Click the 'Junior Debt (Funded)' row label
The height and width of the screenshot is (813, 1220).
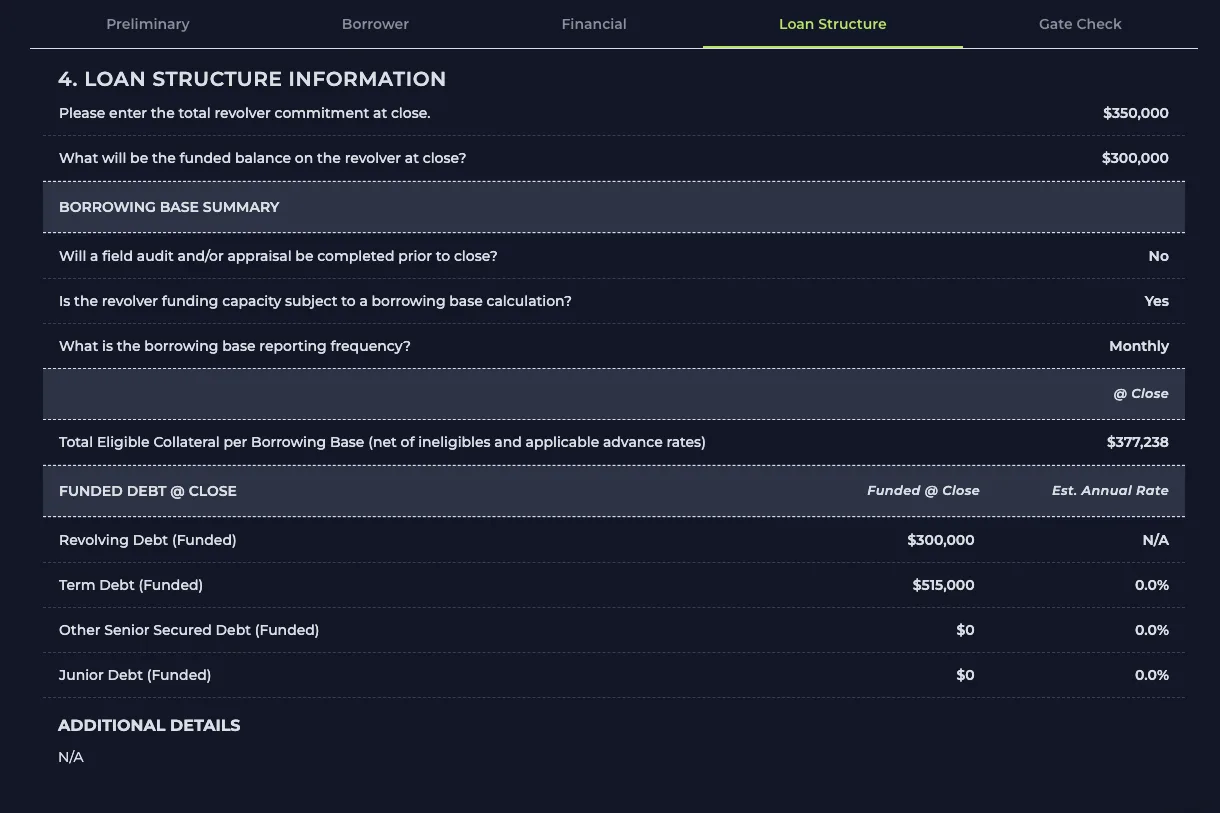[x=135, y=675]
